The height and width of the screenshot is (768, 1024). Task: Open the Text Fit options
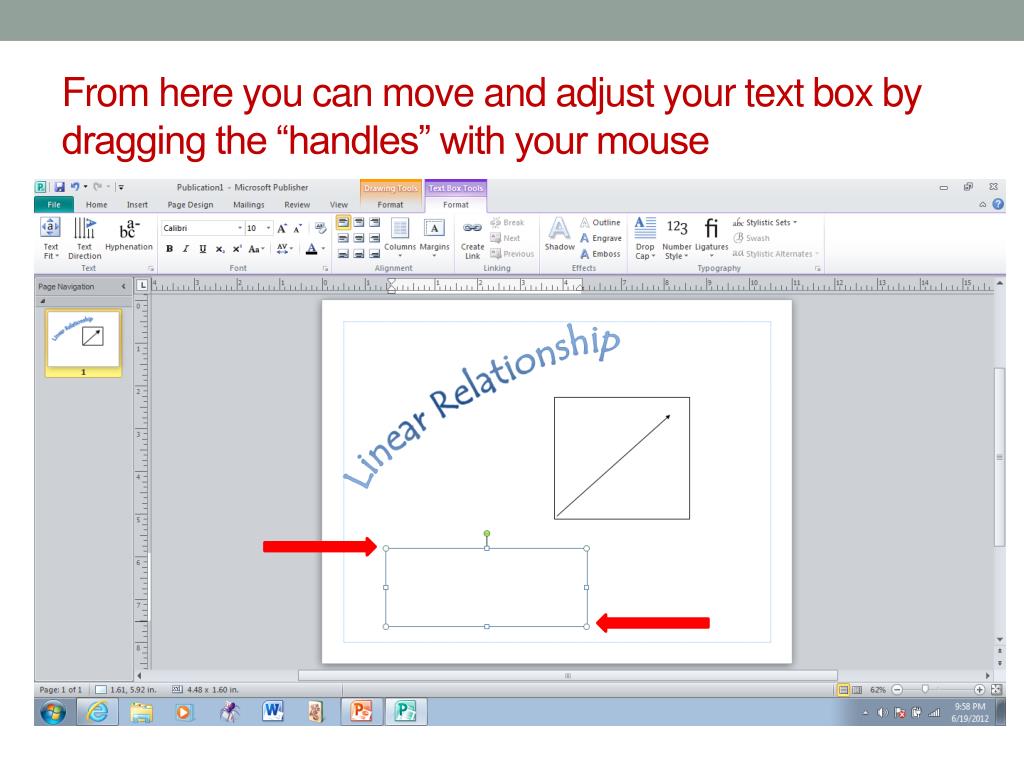coord(50,238)
